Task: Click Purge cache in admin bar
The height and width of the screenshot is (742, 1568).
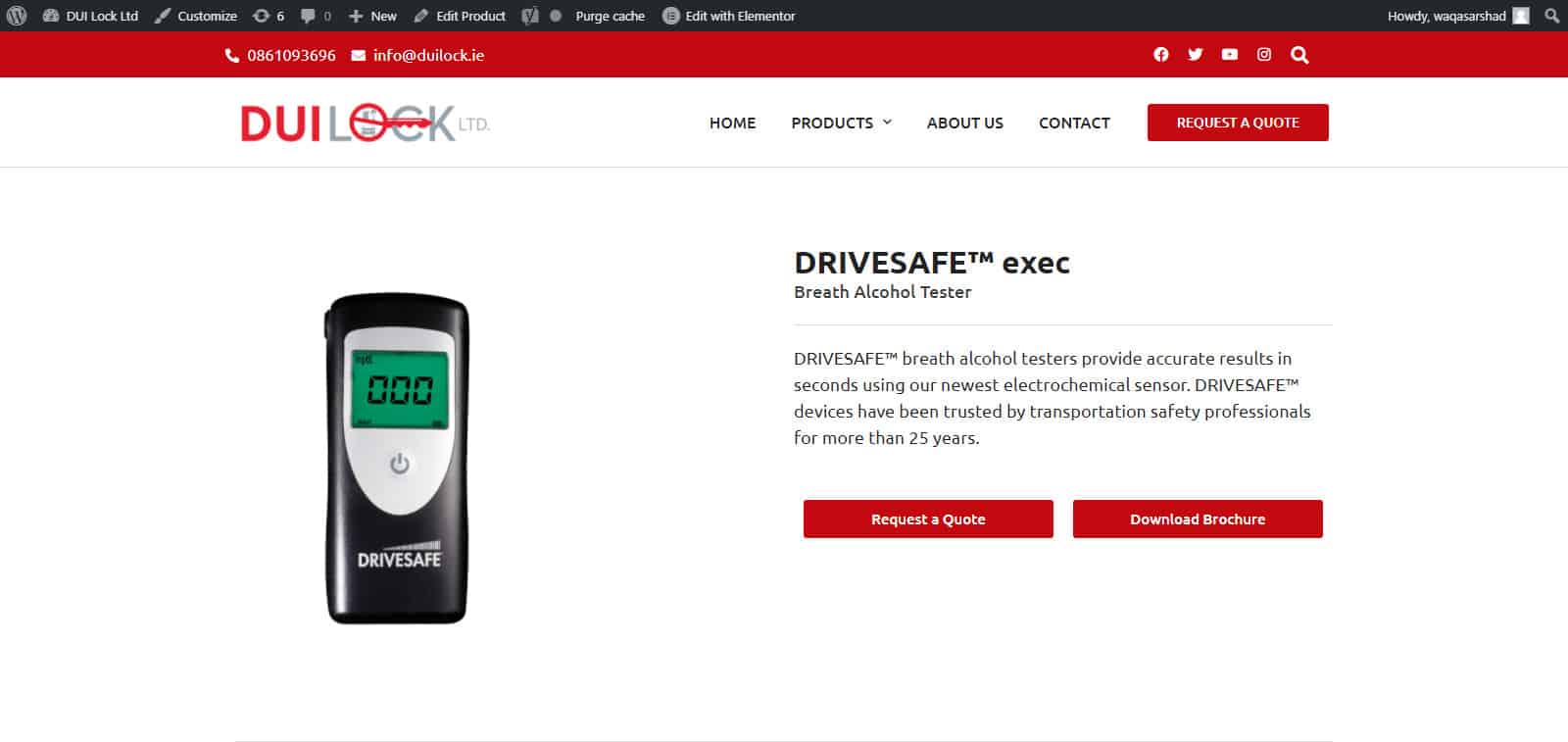Action: point(610,16)
